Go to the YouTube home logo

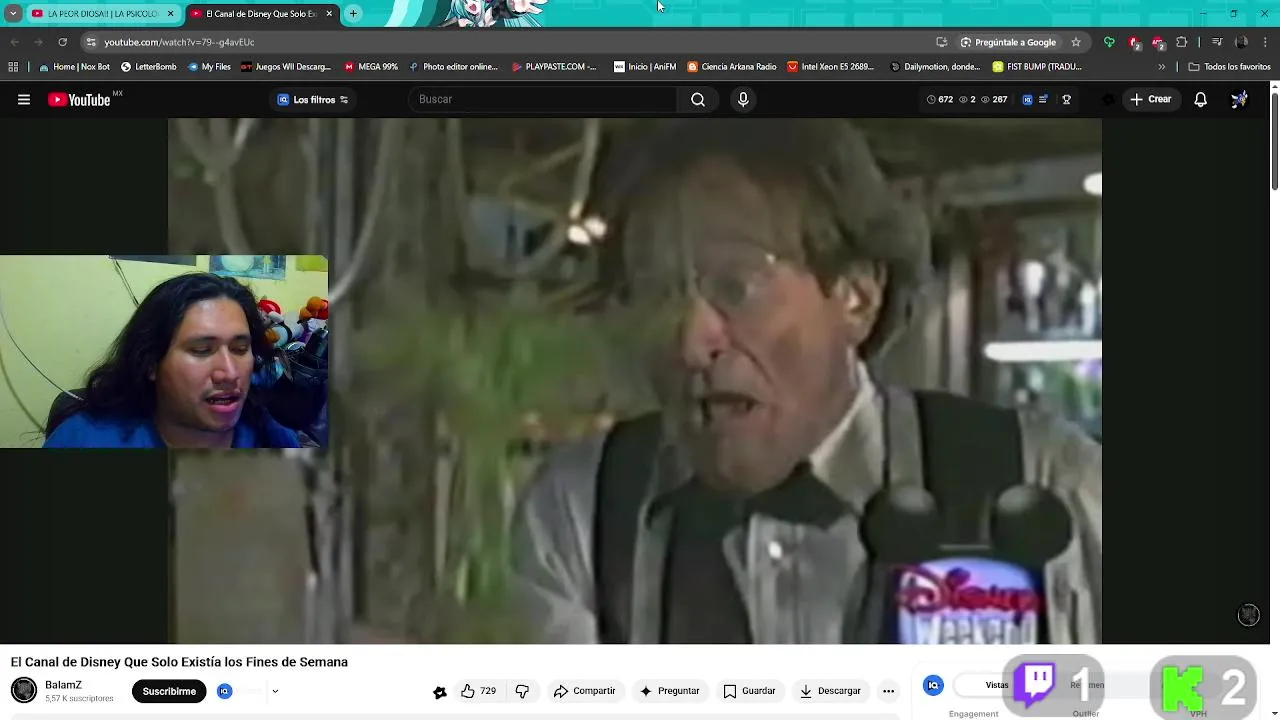click(79, 99)
